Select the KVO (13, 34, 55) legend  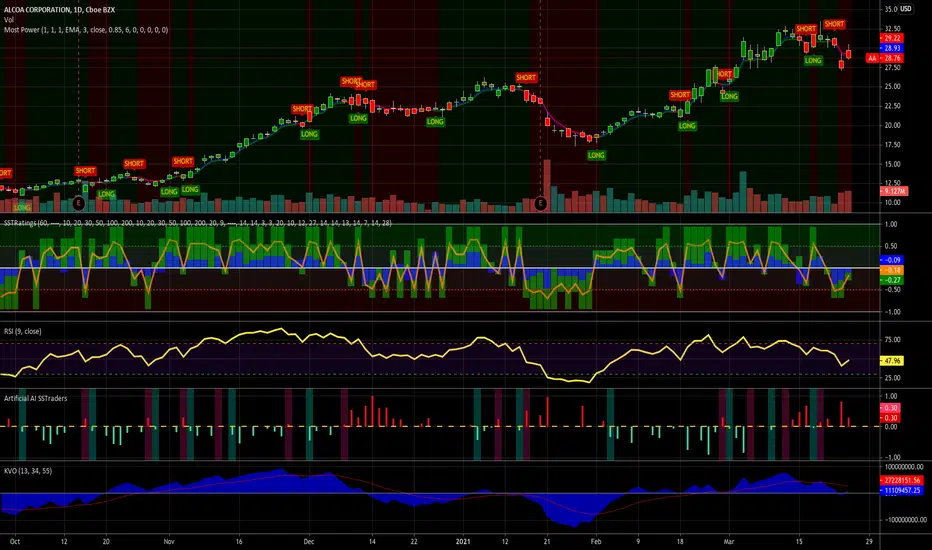click(x=28, y=471)
